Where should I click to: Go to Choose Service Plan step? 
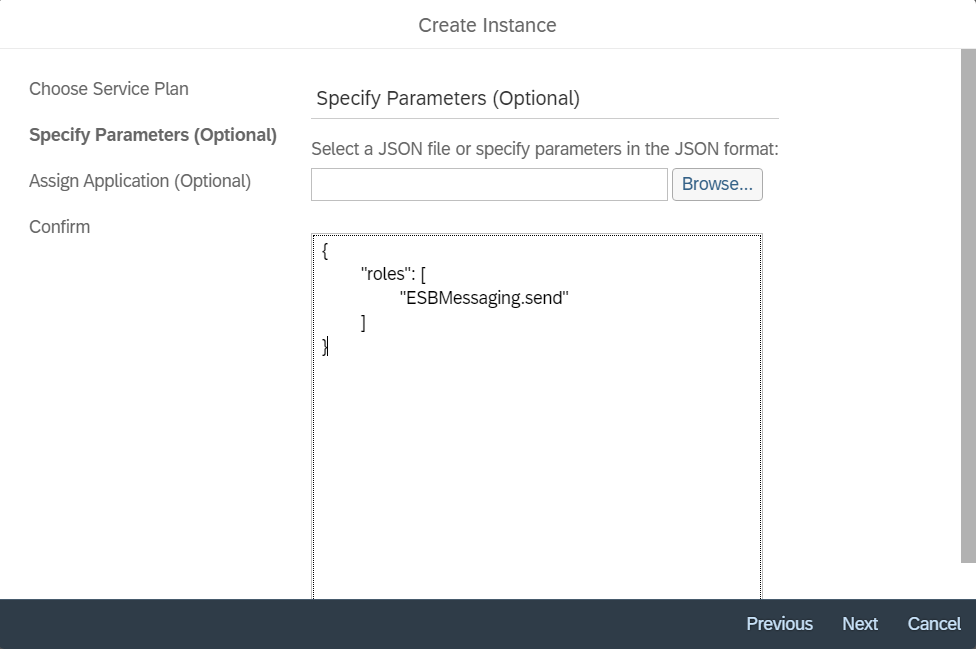[108, 89]
